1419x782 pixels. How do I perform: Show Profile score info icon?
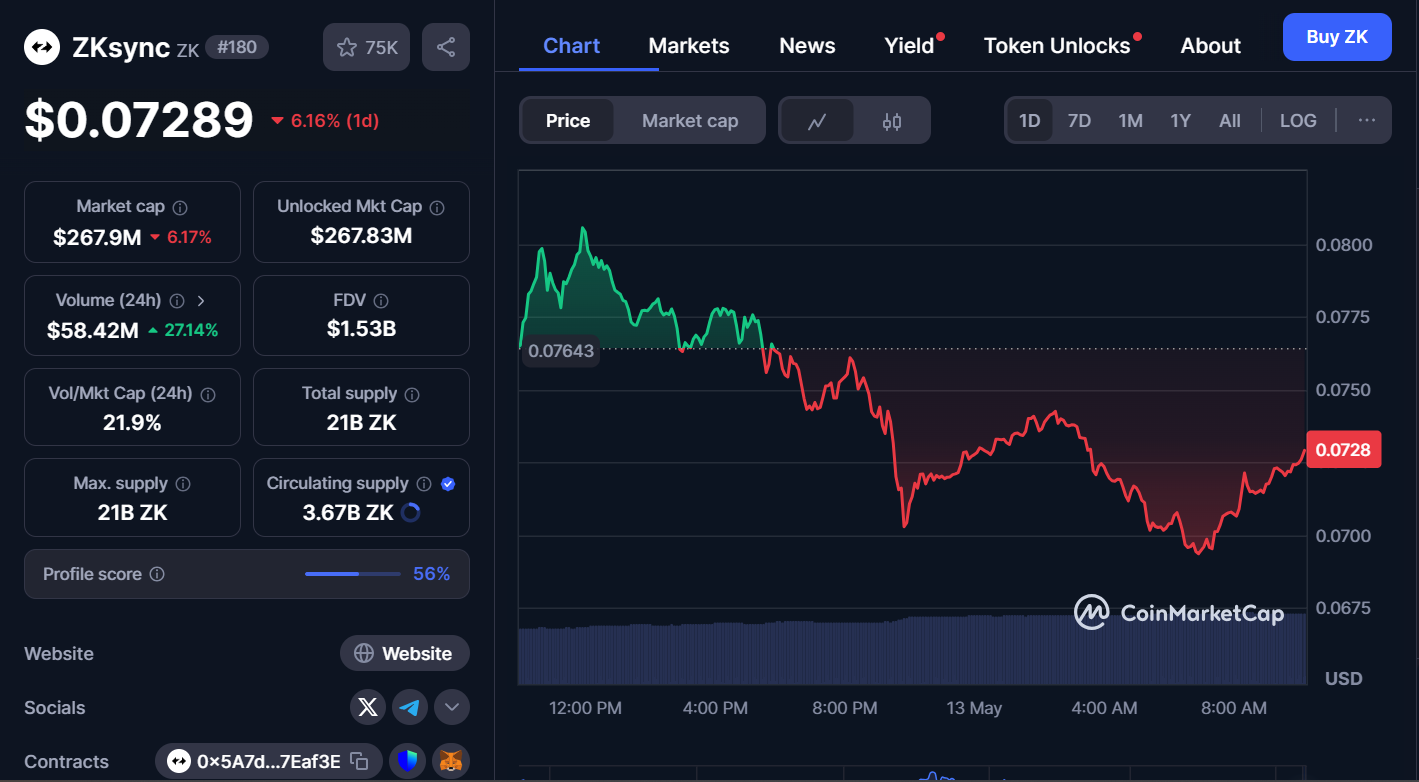tap(157, 574)
